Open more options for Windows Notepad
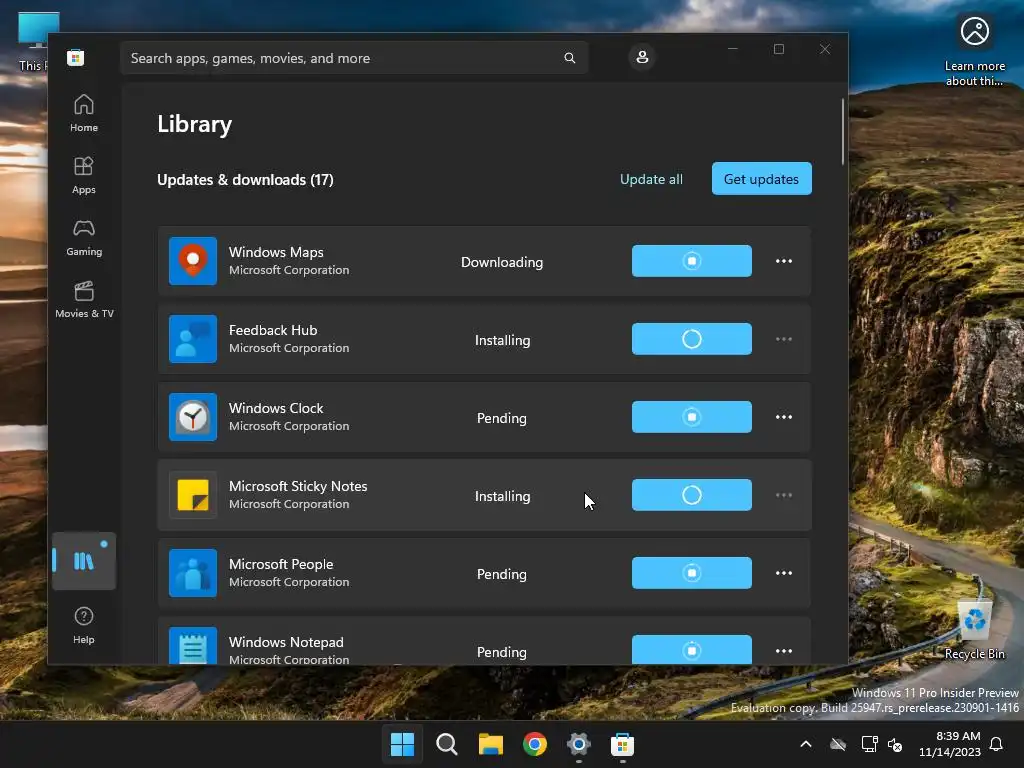 coord(784,650)
